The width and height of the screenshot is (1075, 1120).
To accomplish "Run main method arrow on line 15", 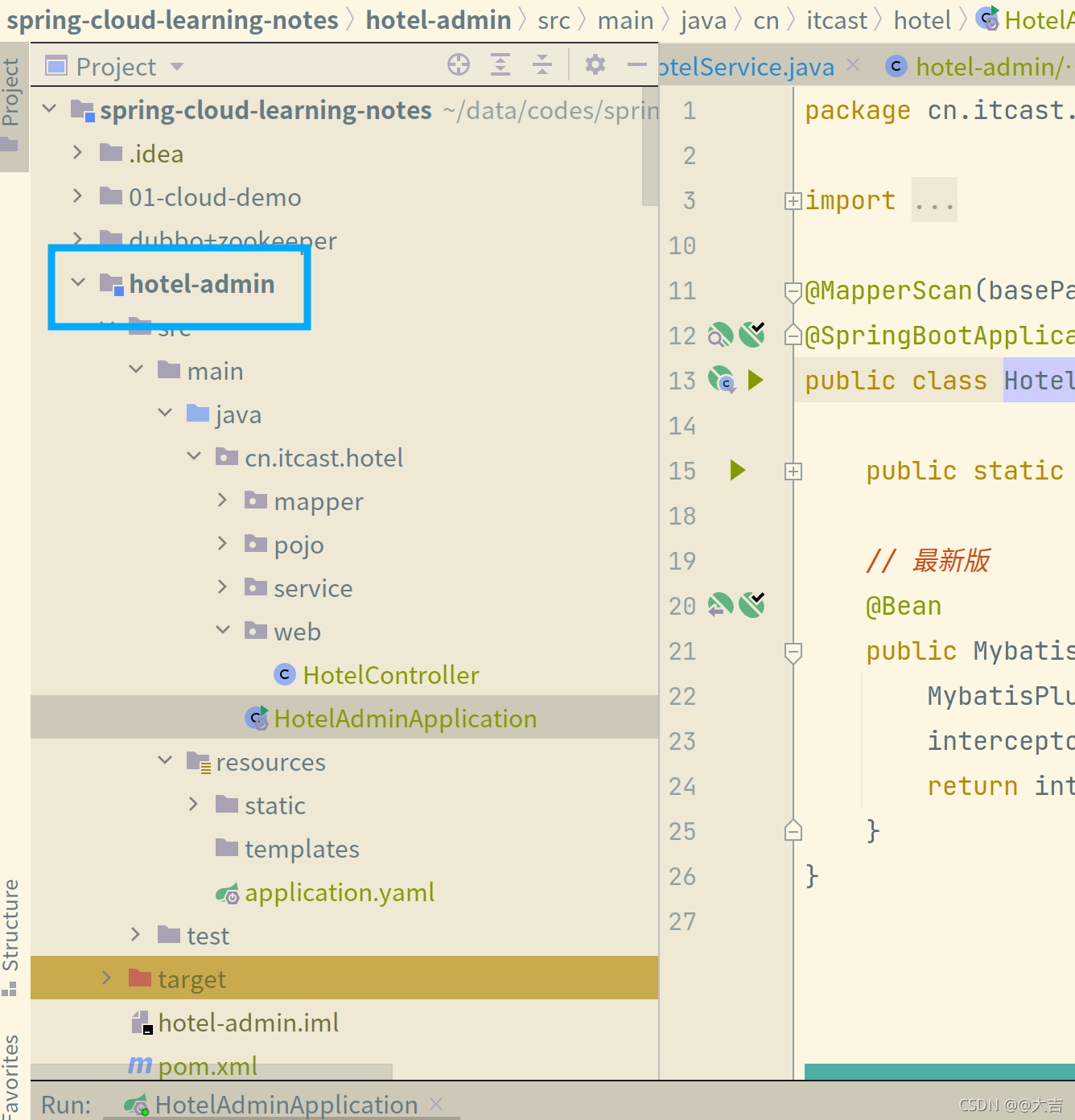I will coord(738,470).
